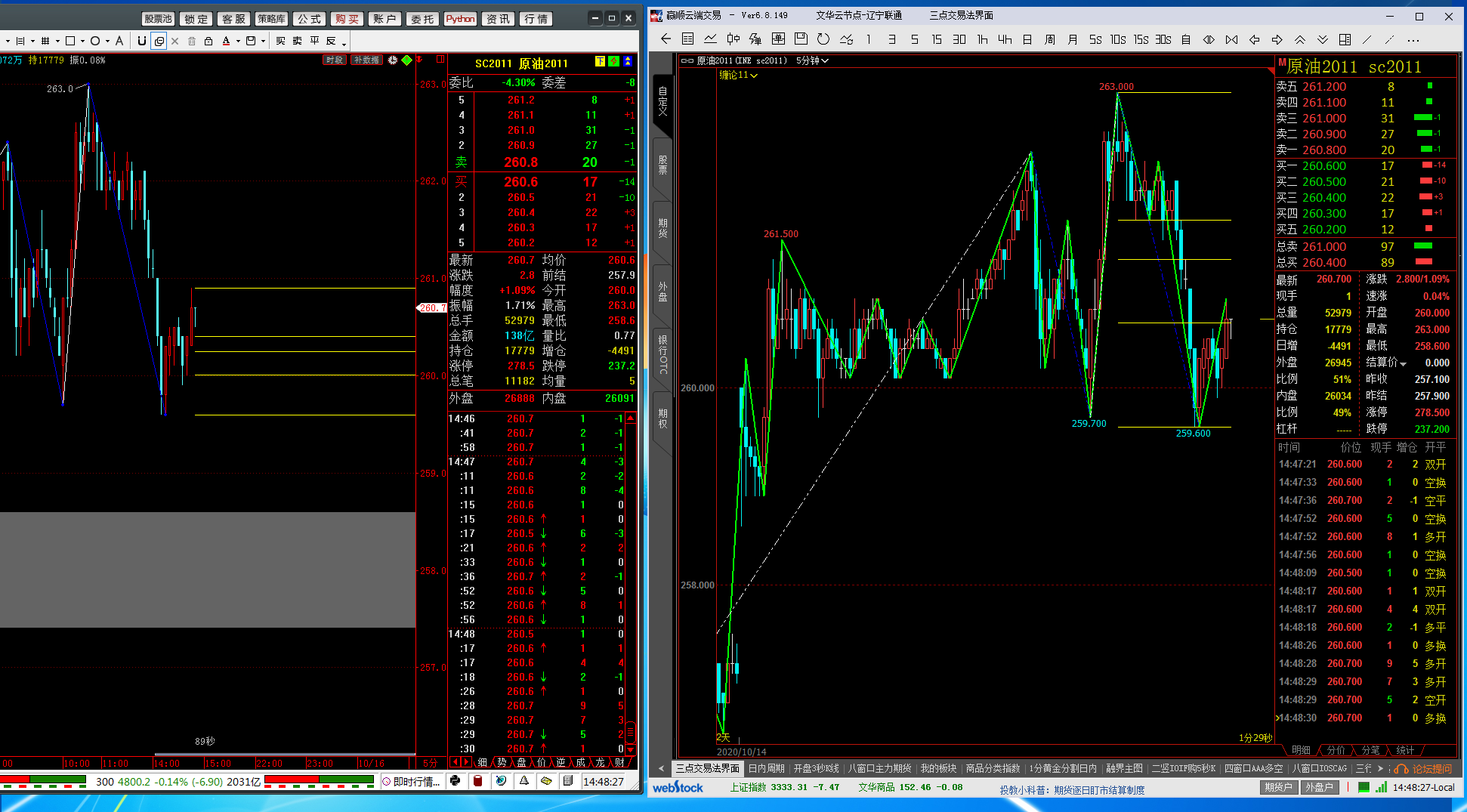Click the refresh icon in the toolbar

coord(823,39)
